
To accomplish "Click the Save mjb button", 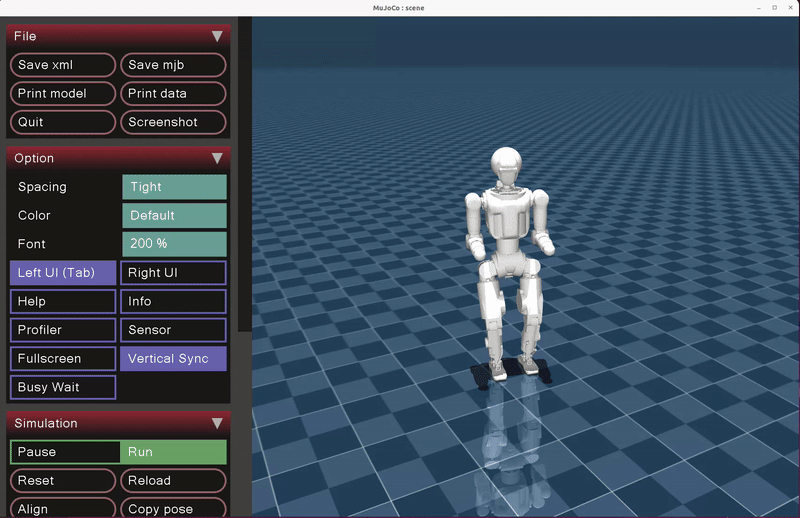I will click(173, 65).
